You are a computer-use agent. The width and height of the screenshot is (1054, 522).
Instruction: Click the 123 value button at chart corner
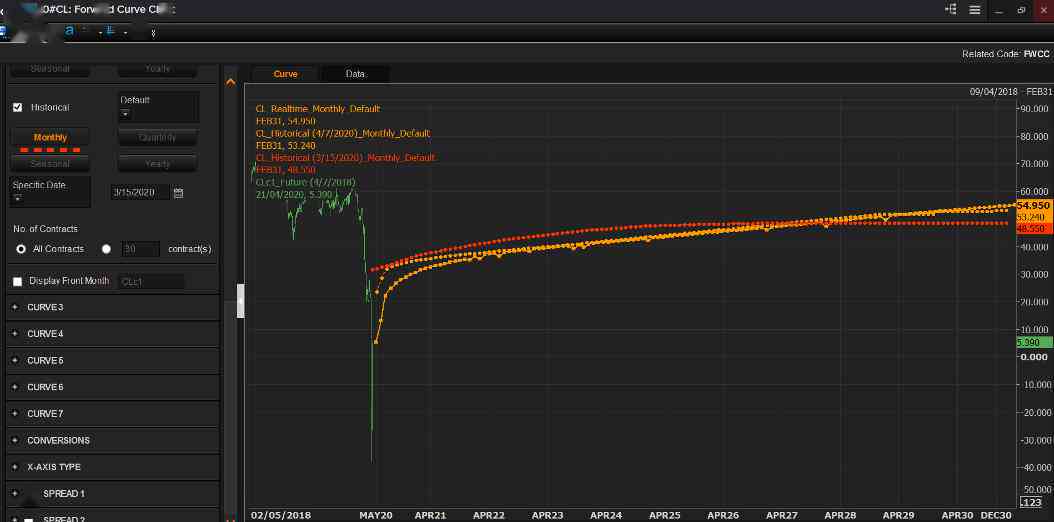click(x=1030, y=503)
